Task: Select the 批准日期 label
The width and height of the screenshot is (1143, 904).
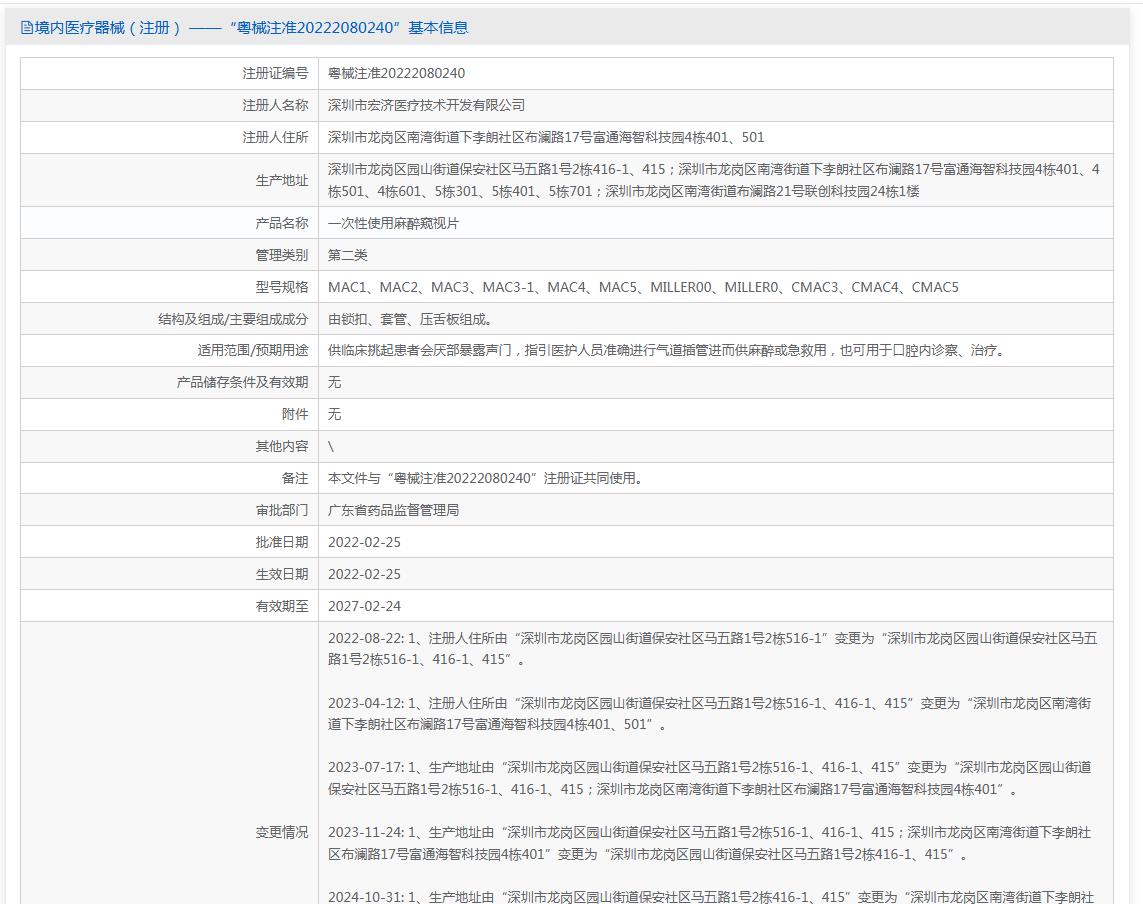Action: pos(282,543)
